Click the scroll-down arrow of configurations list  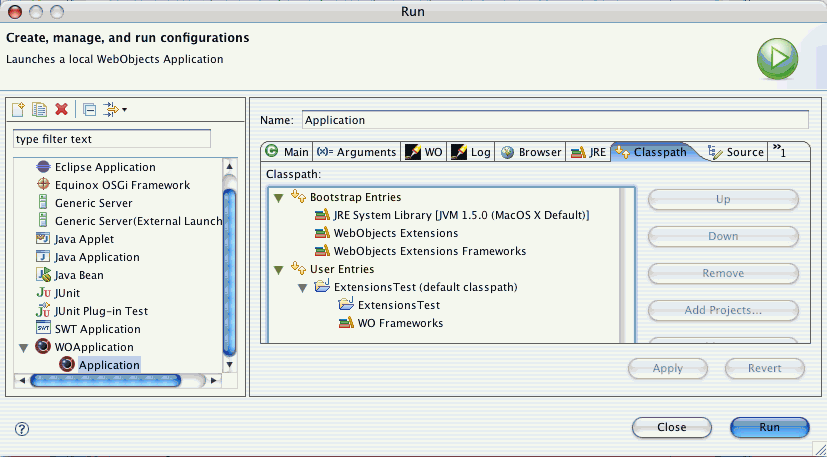[x=229, y=364]
